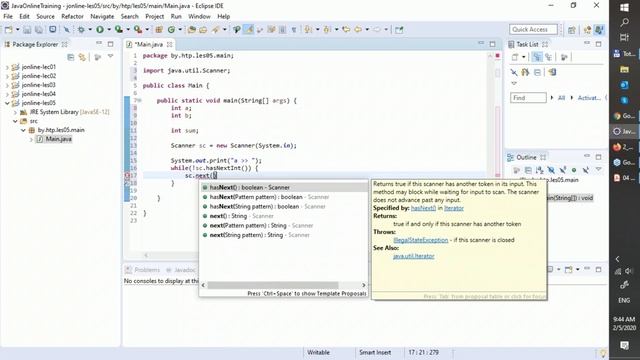Choose next(Pattern pattern) : String proposal

(284, 225)
